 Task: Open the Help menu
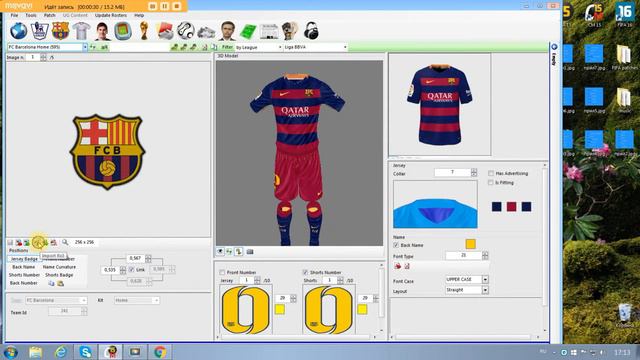139,15
